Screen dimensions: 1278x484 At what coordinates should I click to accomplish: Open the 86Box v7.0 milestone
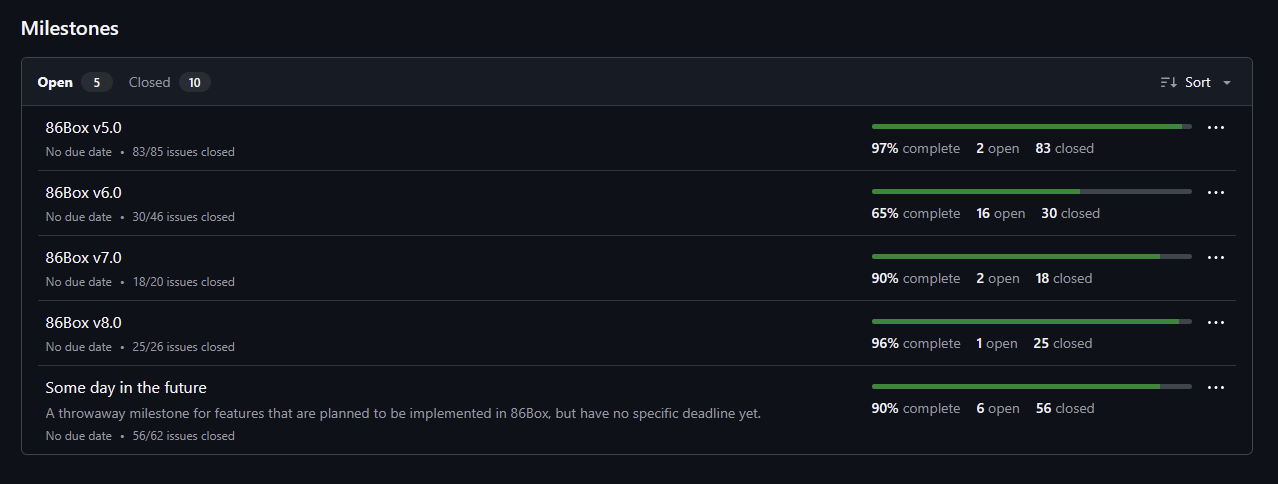83,258
